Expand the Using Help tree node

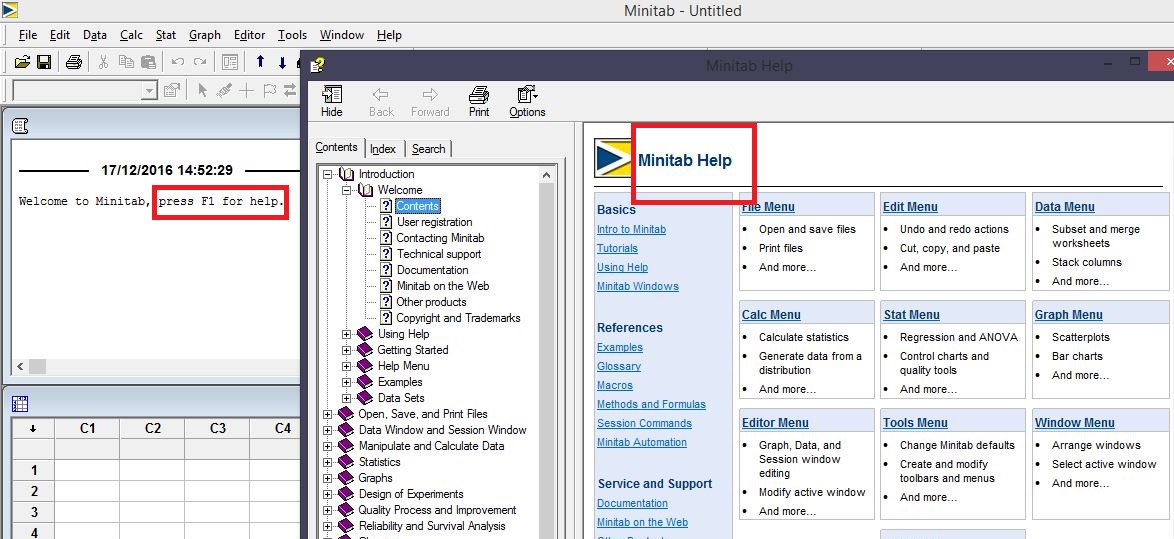[x=347, y=334]
